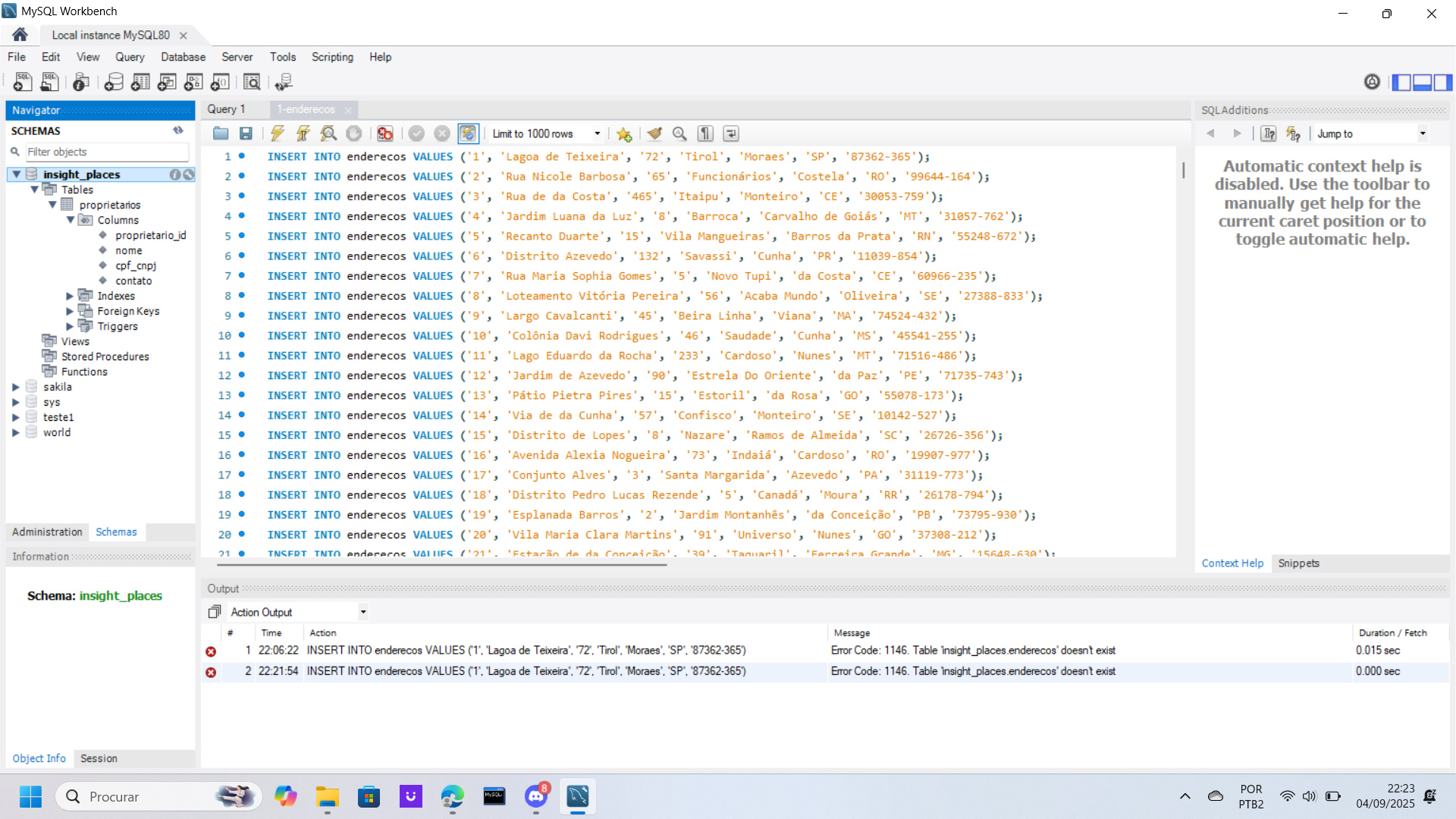The image size is (1456, 819).
Task: Click the taskbar Procurar search box
Action: (x=158, y=796)
